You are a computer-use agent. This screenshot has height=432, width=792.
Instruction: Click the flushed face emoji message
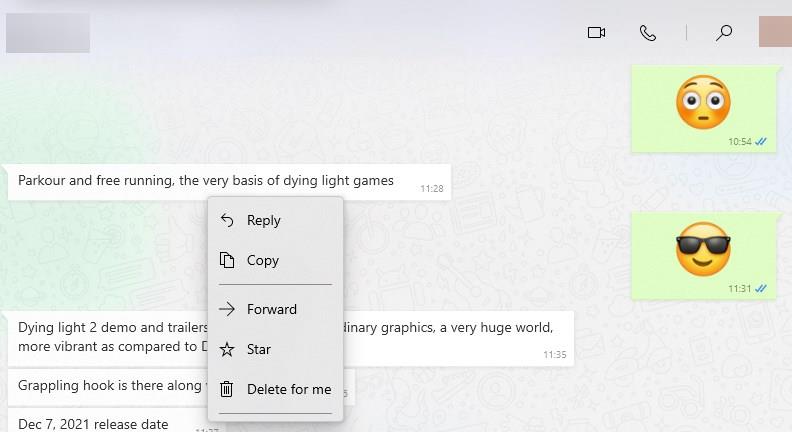click(x=703, y=102)
